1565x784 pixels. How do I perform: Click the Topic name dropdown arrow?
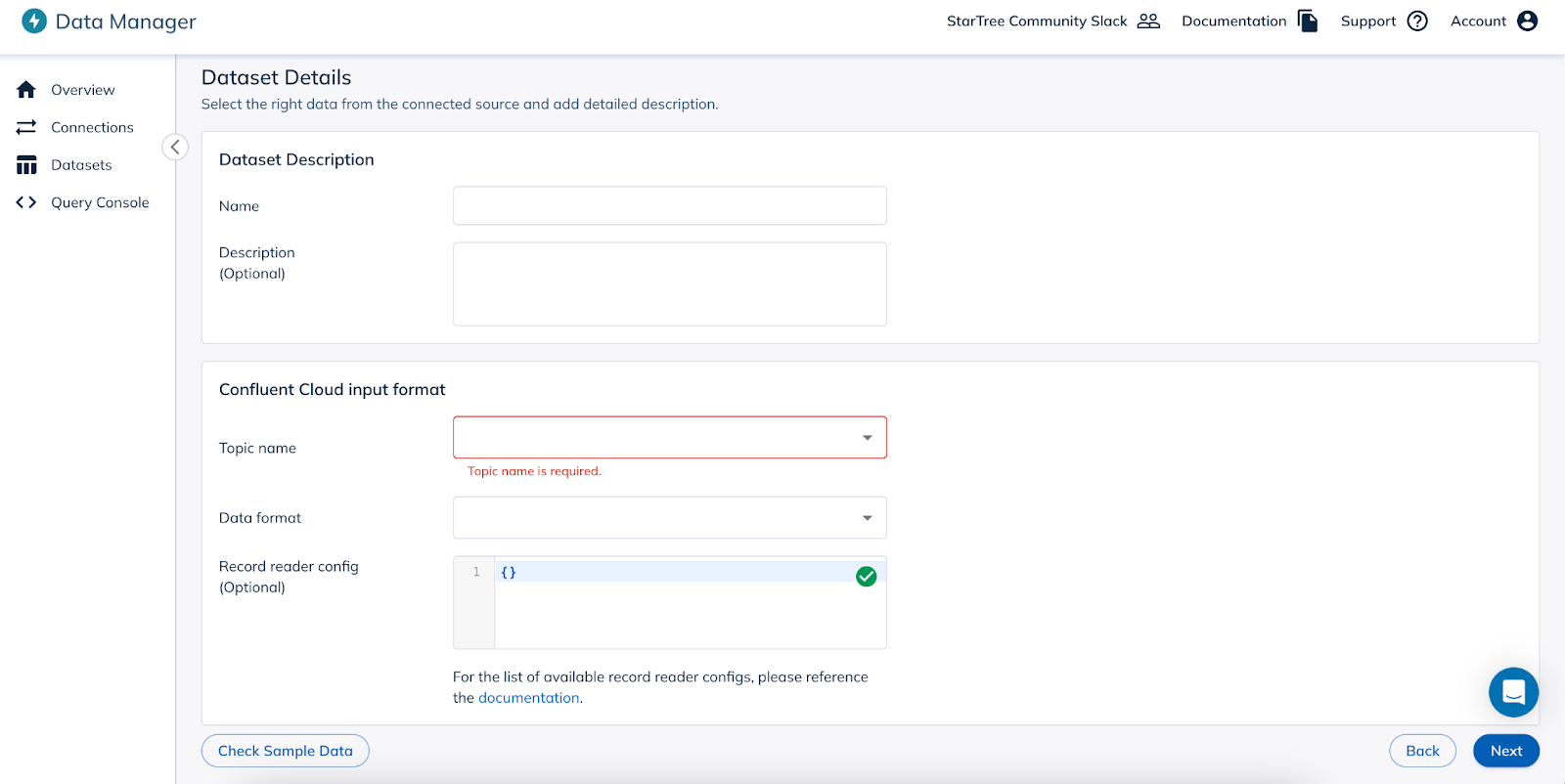point(867,438)
